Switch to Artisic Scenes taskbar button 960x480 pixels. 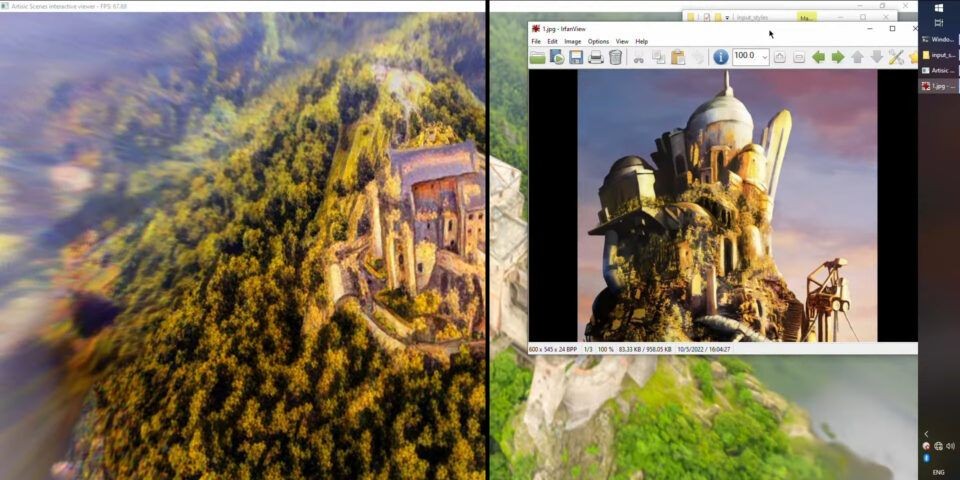point(938,71)
